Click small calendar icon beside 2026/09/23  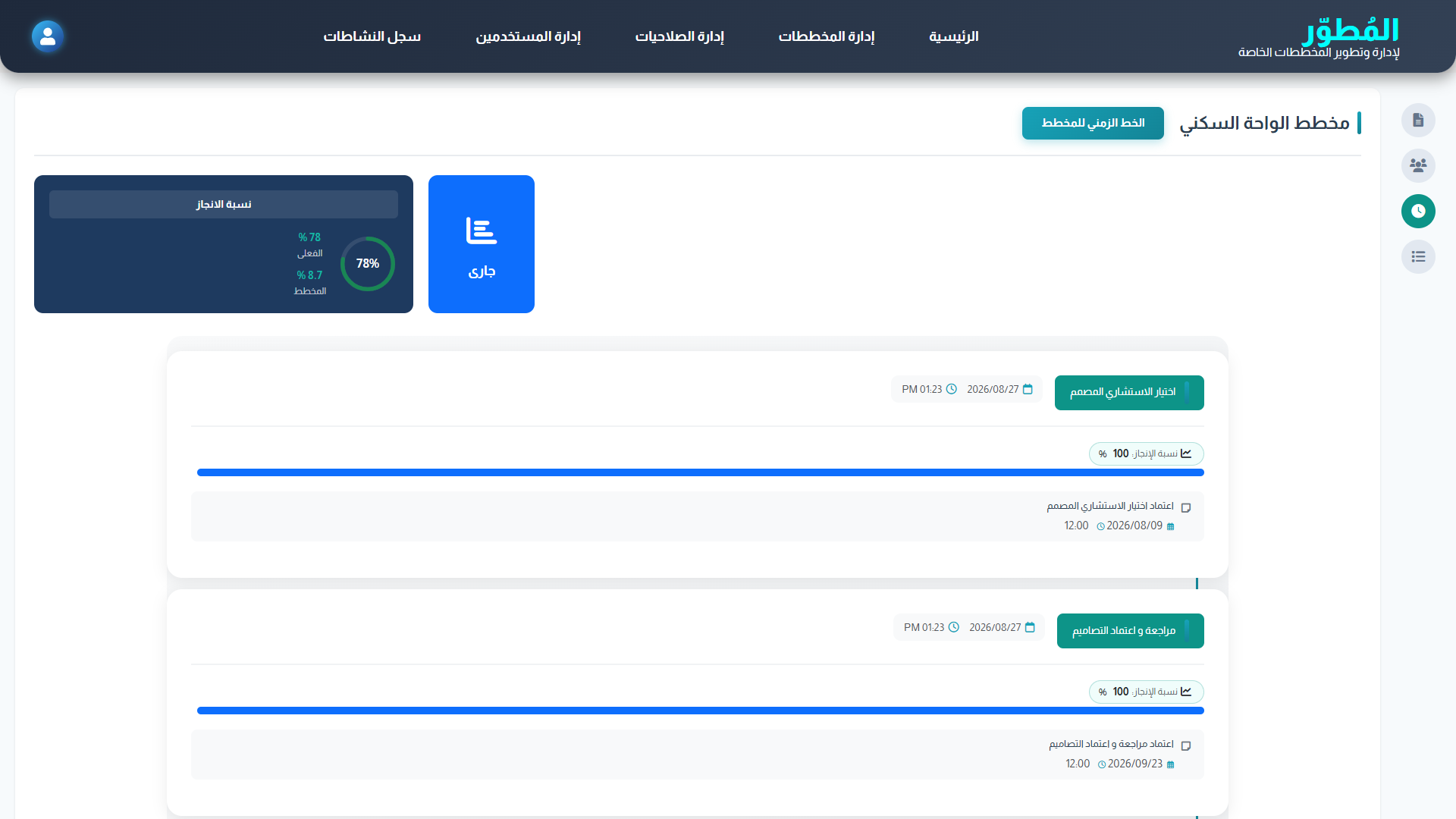click(1170, 764)
